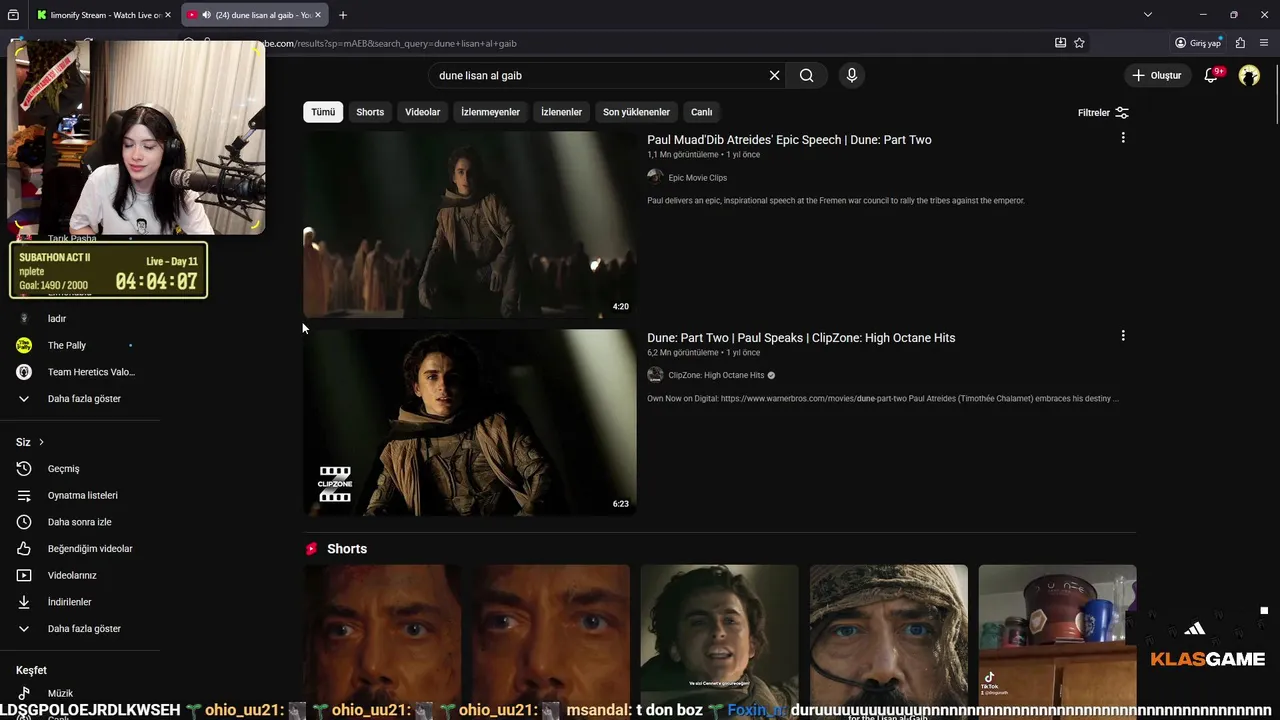Click the Giriş yap sign-in button
Screen dimensions: 1280x720
1198,43
